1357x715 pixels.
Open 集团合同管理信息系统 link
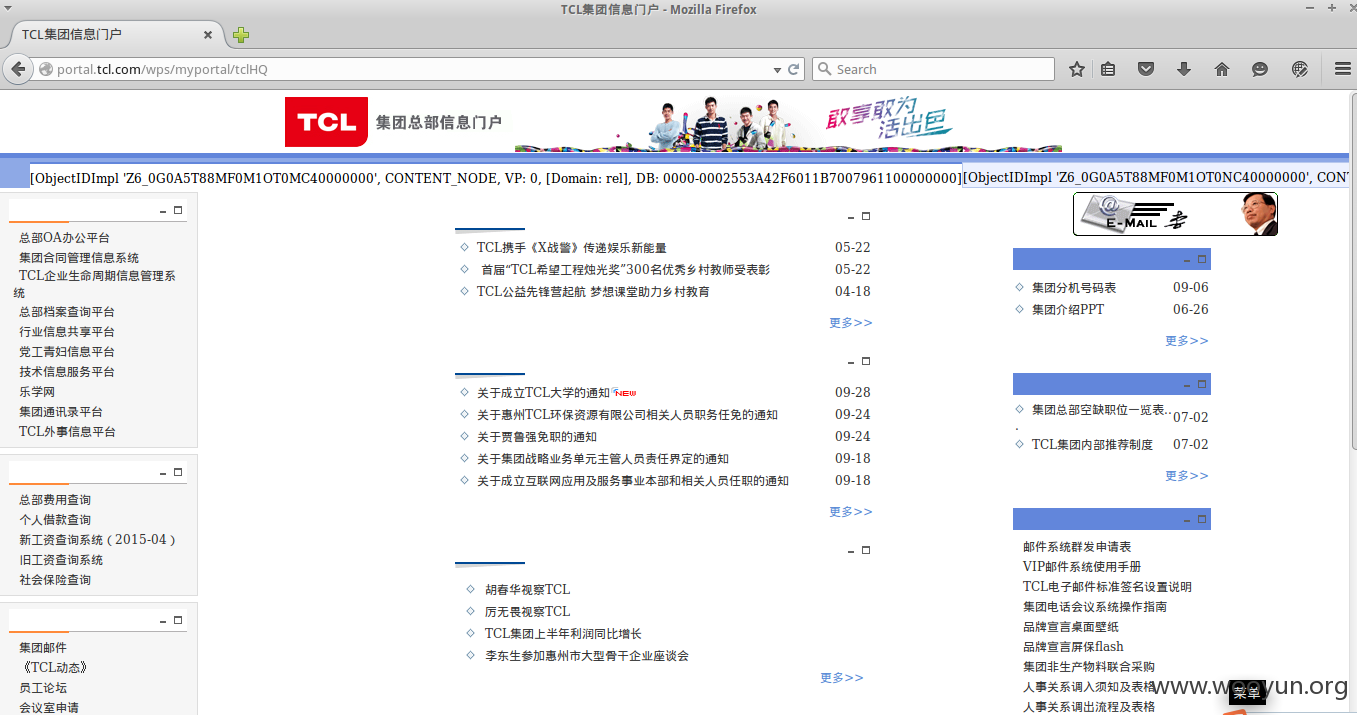79,258
